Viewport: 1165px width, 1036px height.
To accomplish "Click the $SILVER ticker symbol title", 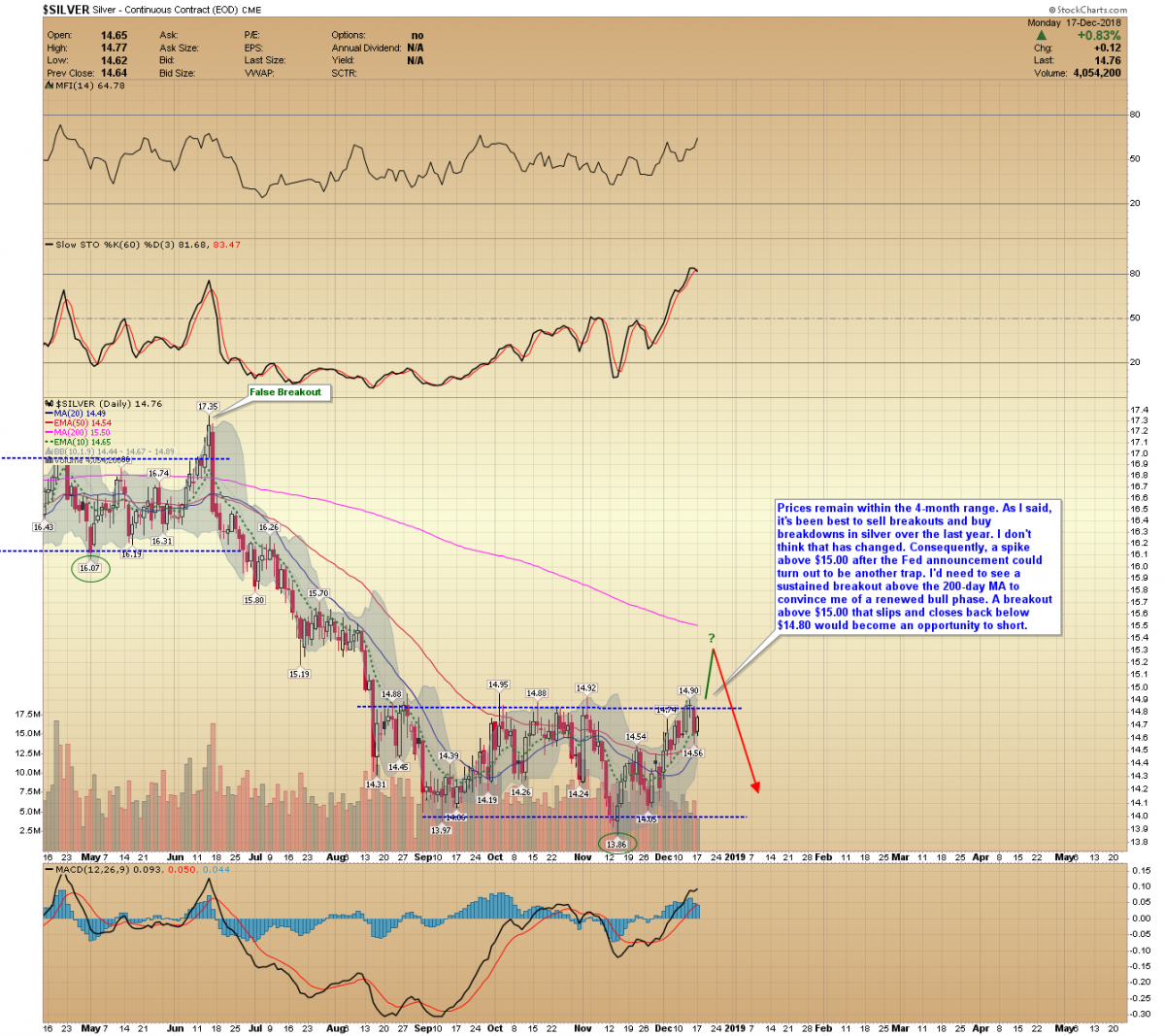I will 65,10.
